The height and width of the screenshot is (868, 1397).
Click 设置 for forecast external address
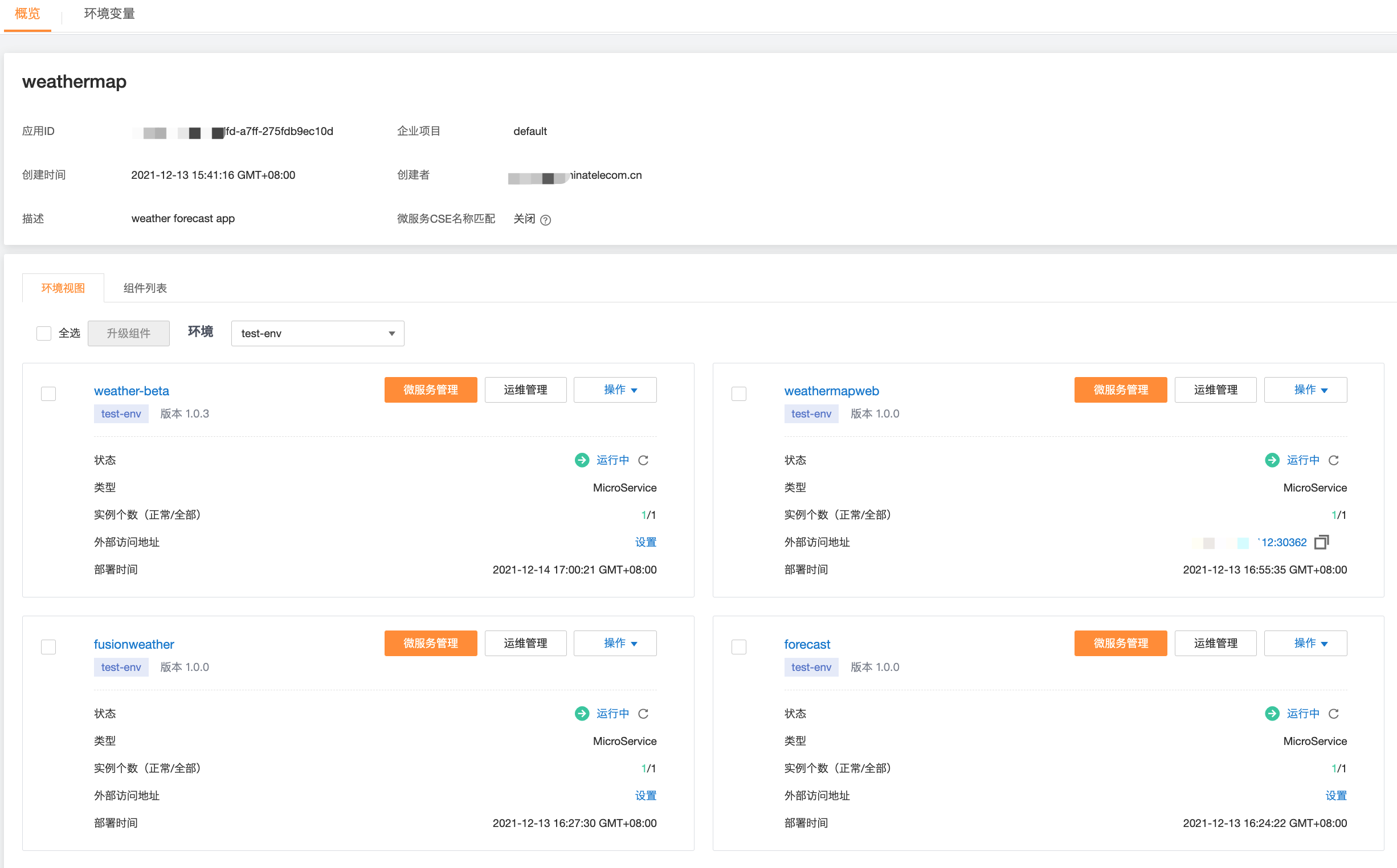pyautogui.click(x=1335, y=796)
